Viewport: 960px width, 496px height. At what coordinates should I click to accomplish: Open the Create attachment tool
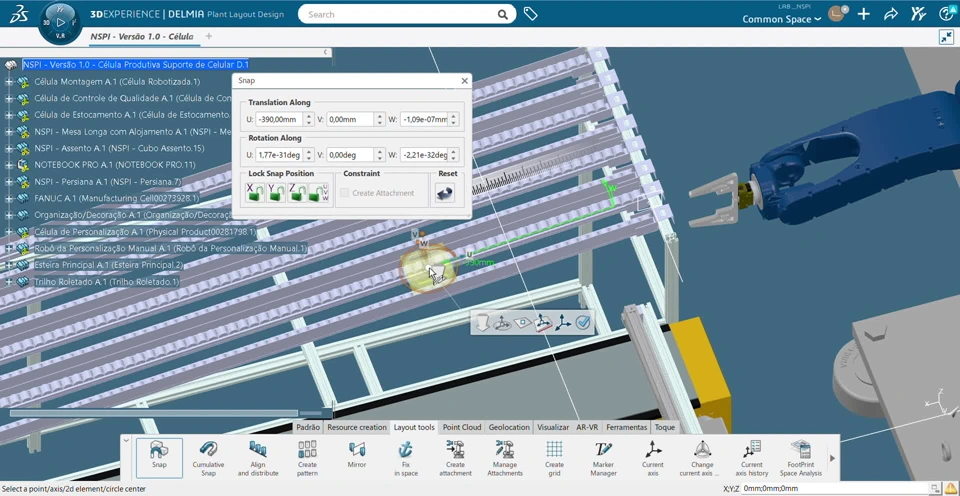click(456, 458)
